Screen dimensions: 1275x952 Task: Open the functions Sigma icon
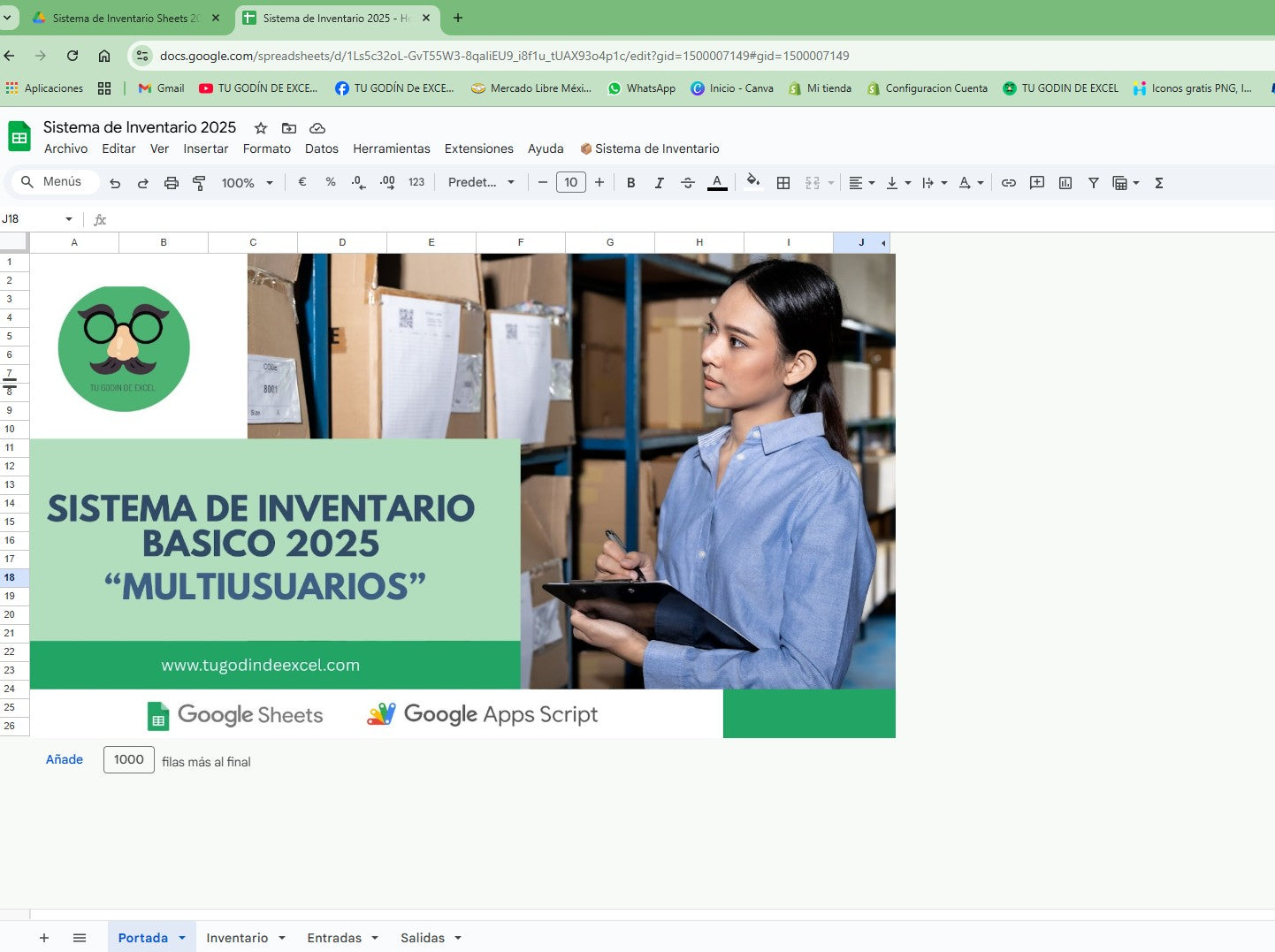pos(1158,183)
